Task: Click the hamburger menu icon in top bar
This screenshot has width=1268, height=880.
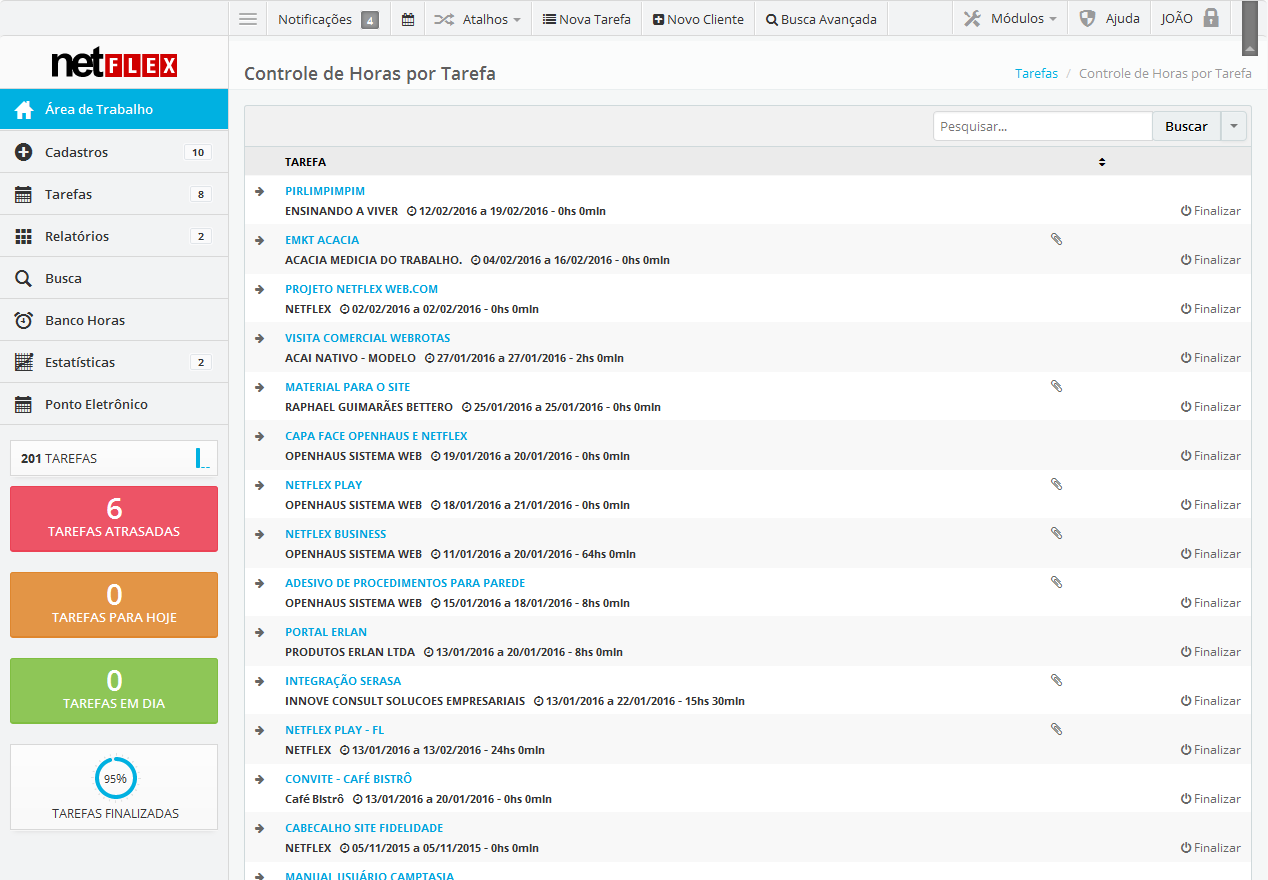Action: pos(248,19)
